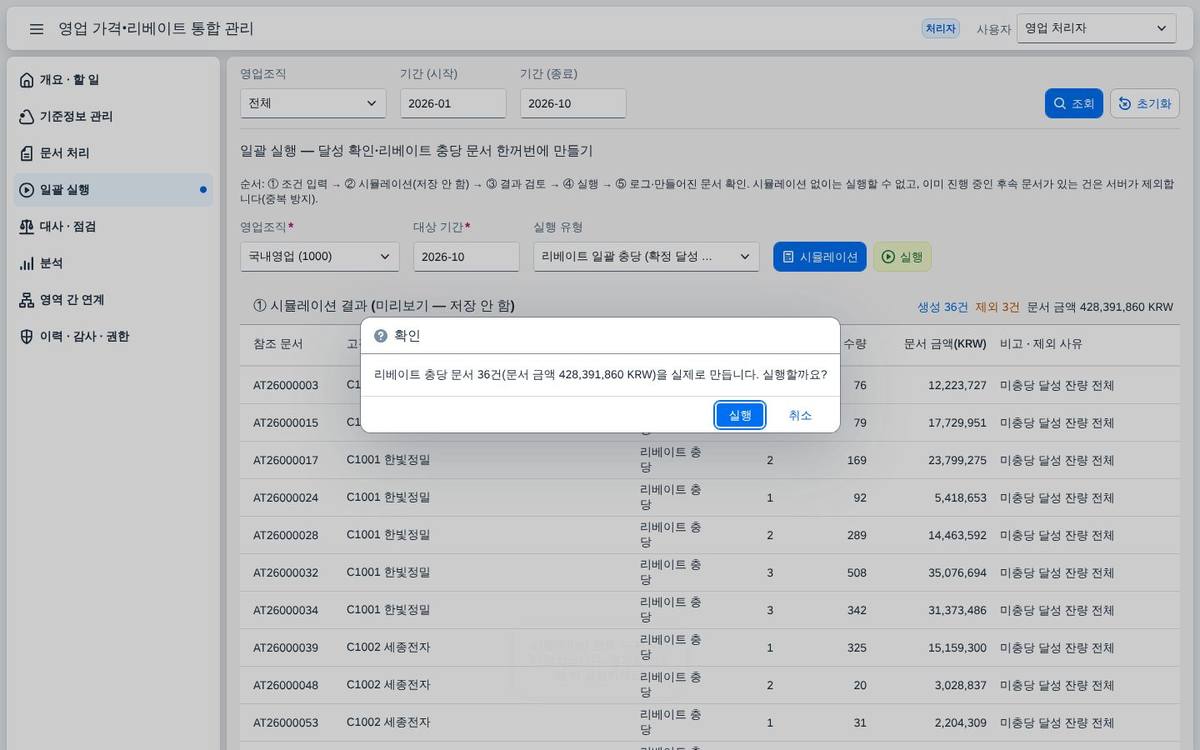This screenshot has width=1200, height=750.
Task: Click the 문서 금액(KRW) column header
Action: [945, 344]
